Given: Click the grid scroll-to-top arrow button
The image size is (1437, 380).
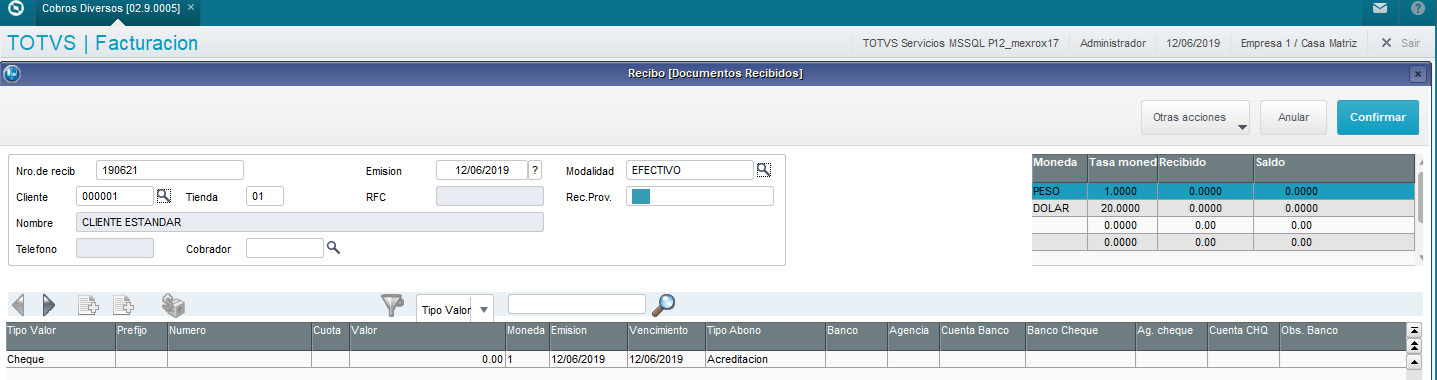Looking at the screenshot, I should coord(1413,329).
